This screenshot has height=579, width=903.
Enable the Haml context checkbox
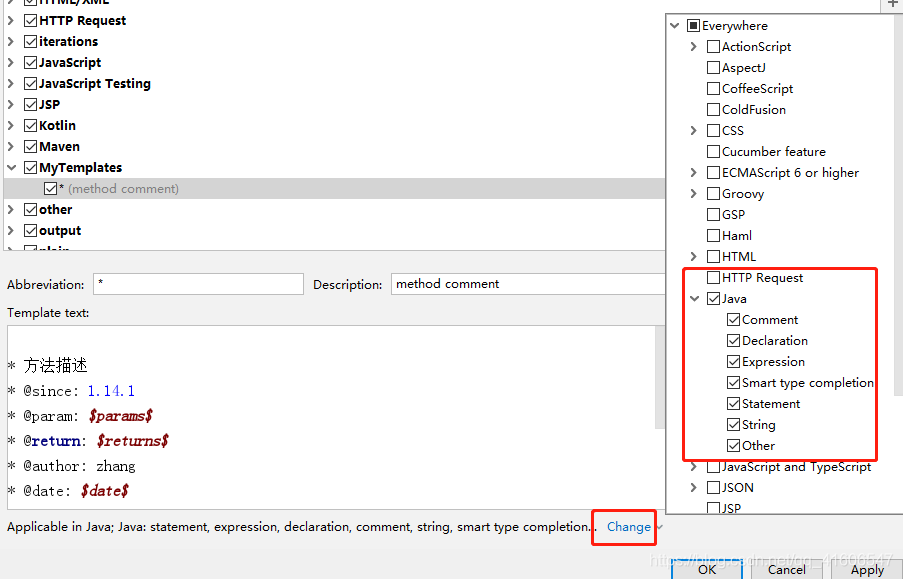coord(713,236)
